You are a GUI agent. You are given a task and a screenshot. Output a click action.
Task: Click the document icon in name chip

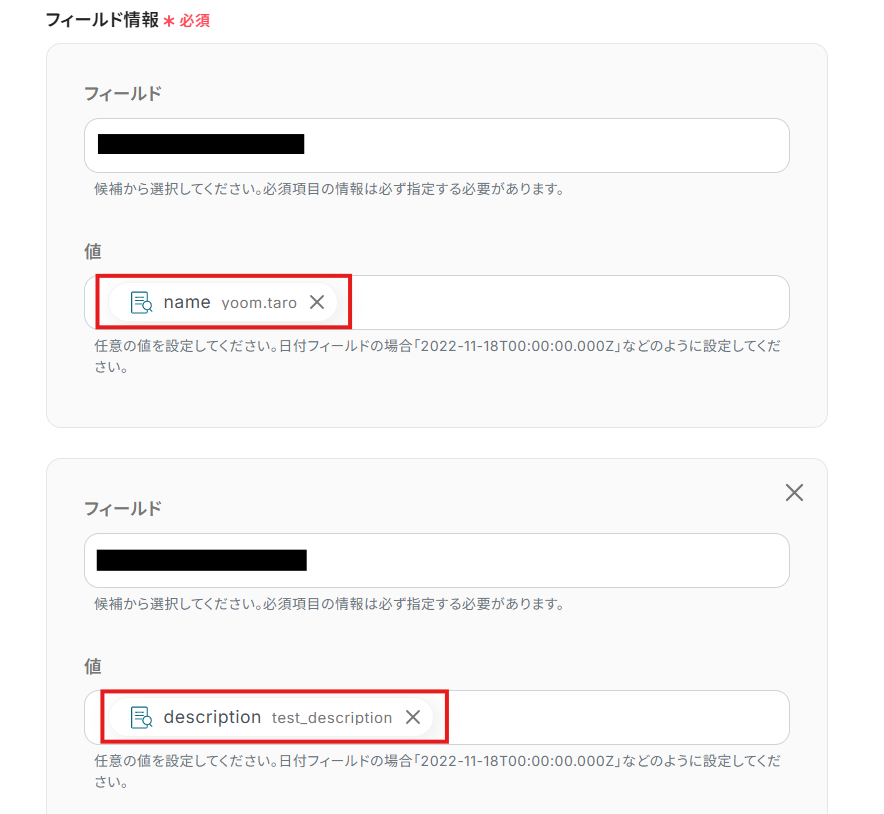click(141, 303)
